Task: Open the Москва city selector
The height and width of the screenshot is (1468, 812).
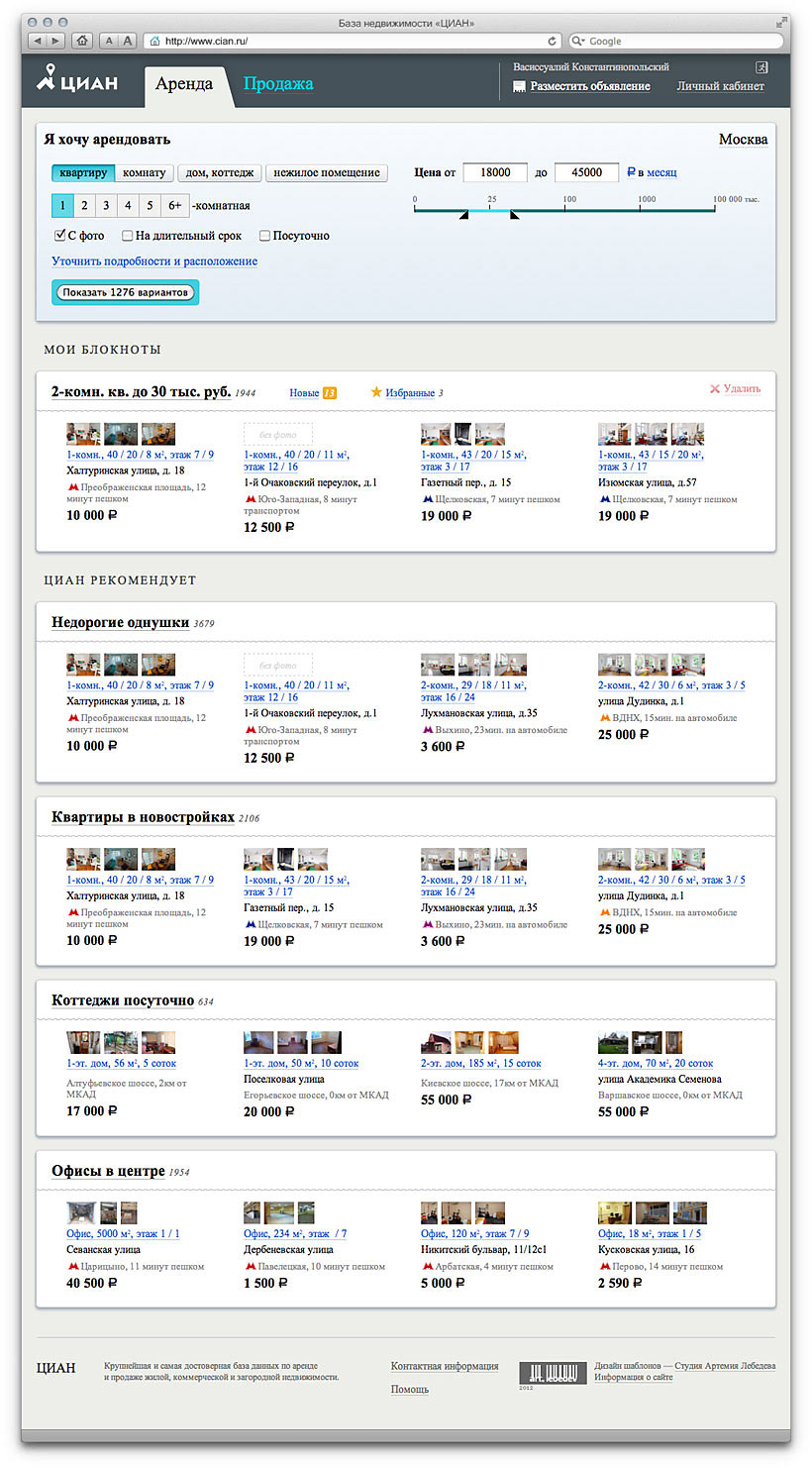Action: pos(743,140)
